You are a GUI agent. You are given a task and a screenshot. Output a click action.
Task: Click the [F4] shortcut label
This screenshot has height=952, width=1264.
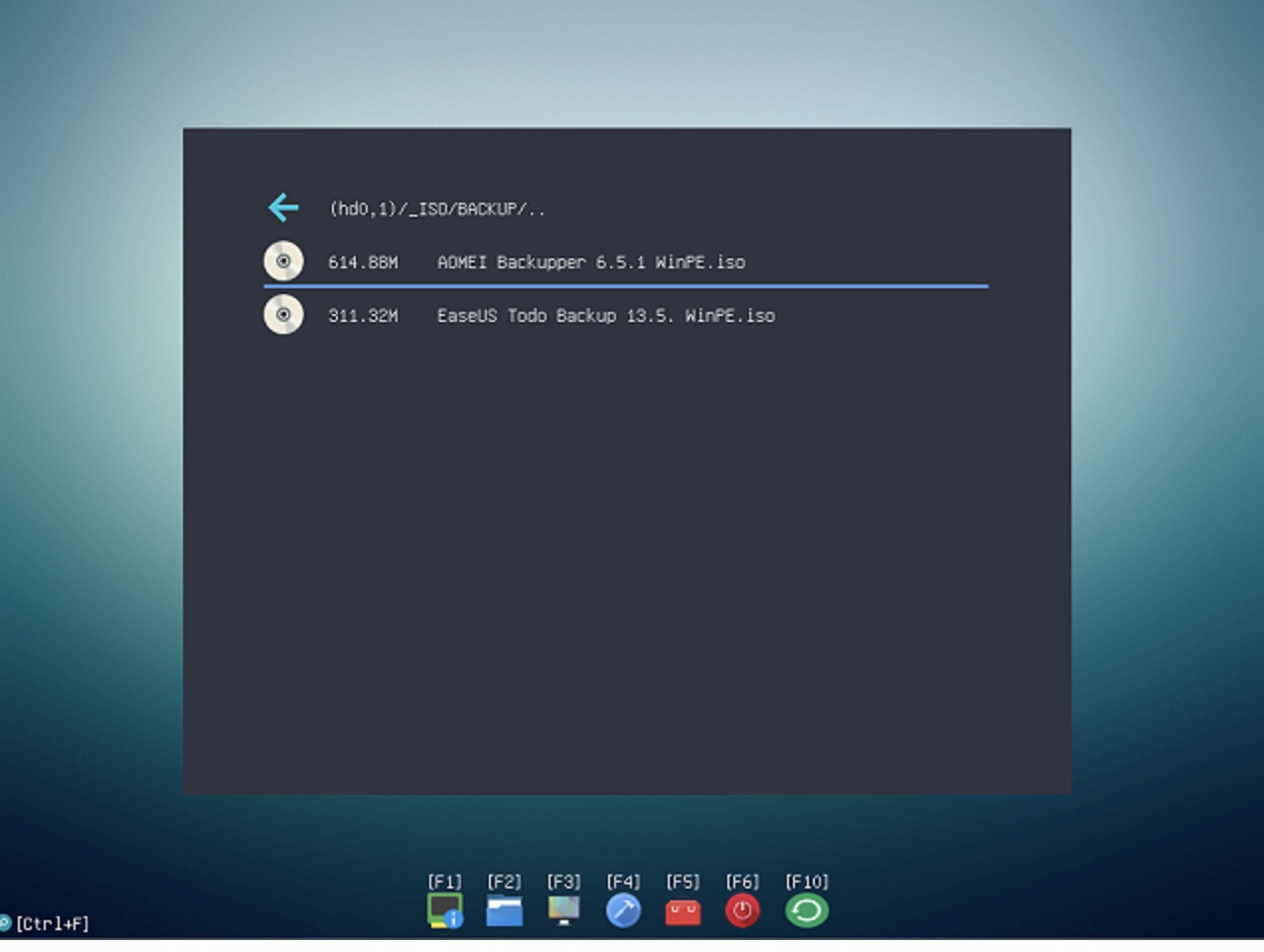coord(623,882)
